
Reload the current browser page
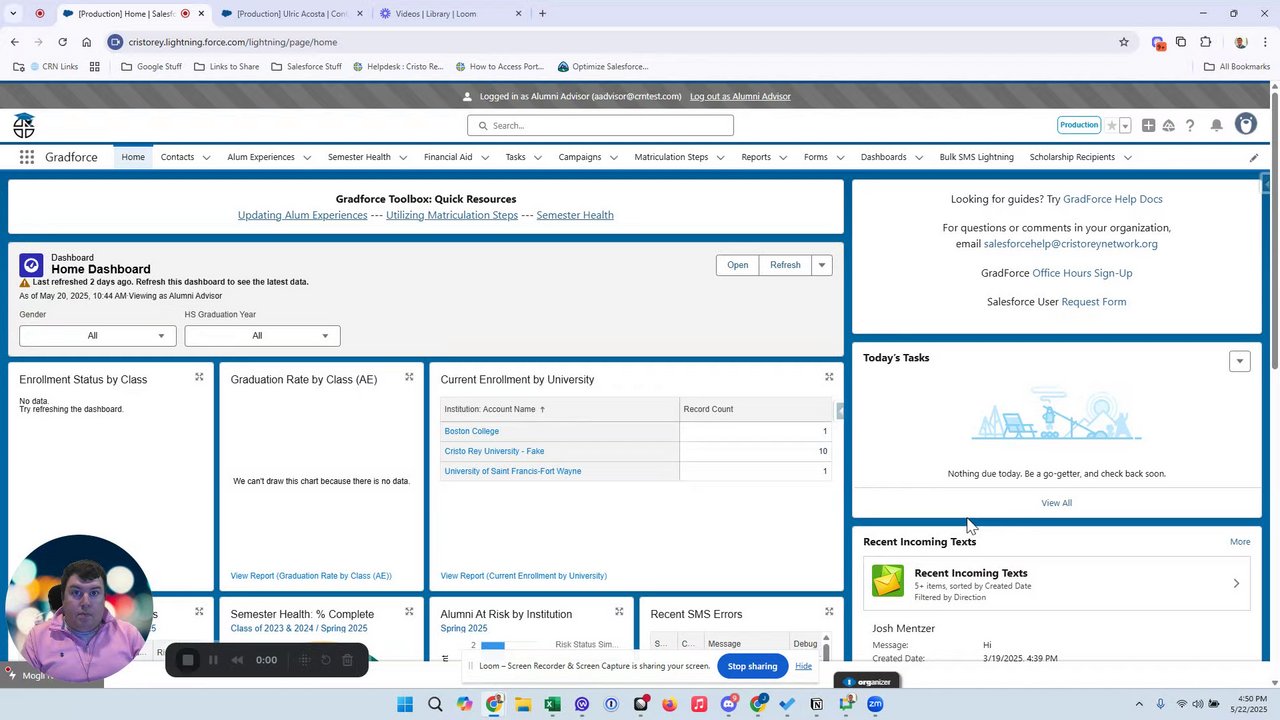tap(62, 42)
